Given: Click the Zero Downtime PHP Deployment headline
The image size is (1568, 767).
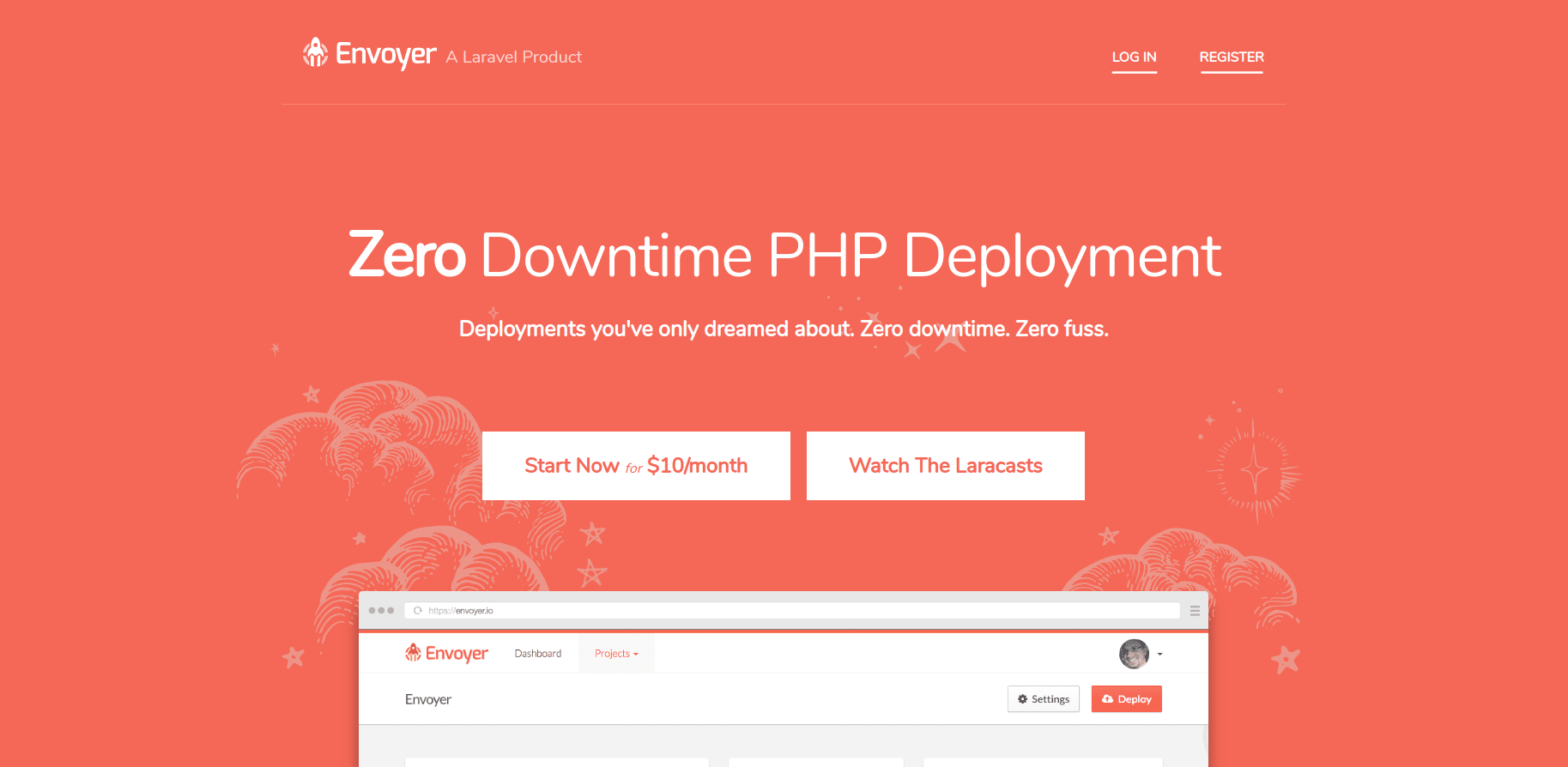Looking at the screenshot, I should click(x=784, y=256).
